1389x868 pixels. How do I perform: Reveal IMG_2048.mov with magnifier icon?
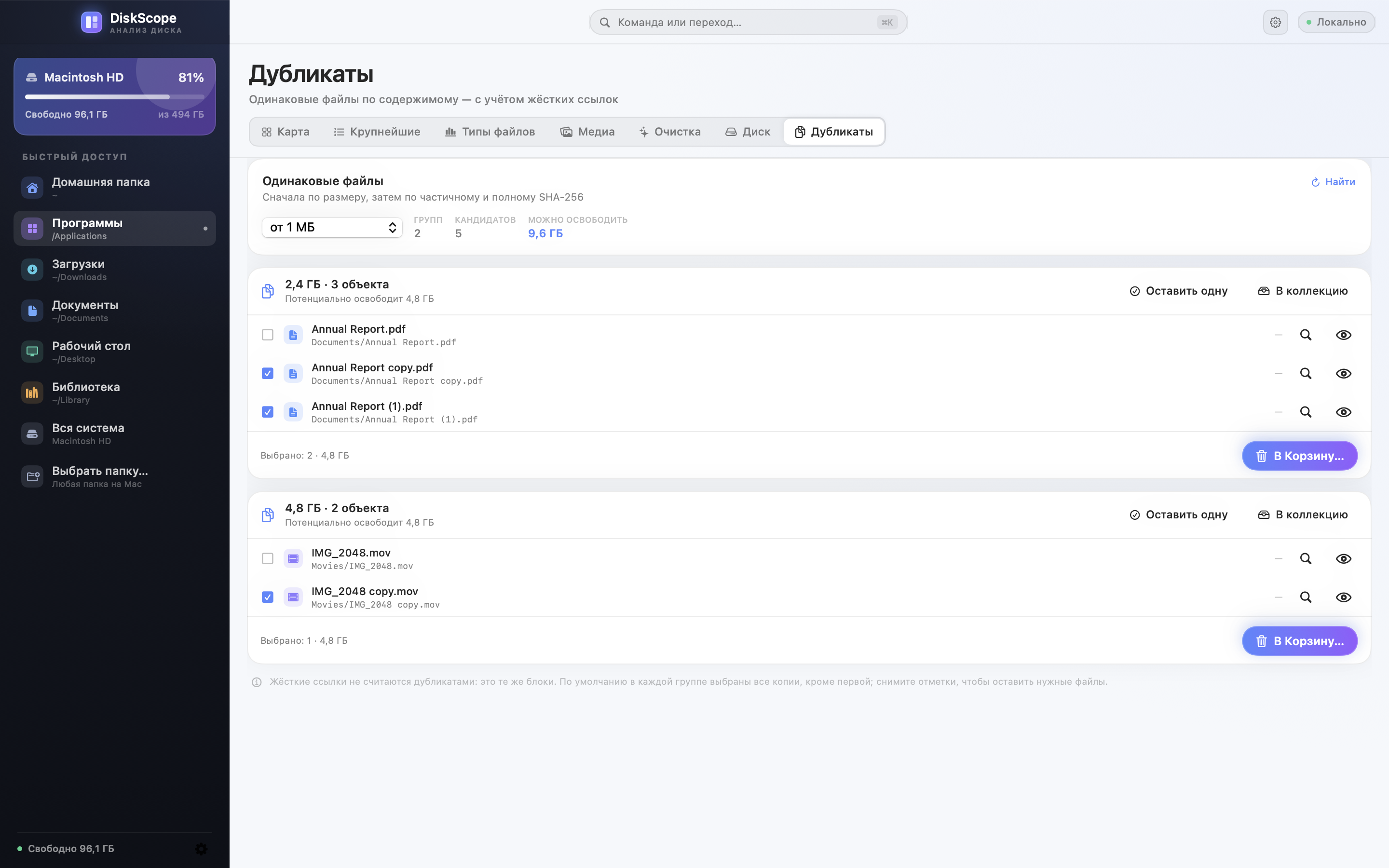(1306, 558)
